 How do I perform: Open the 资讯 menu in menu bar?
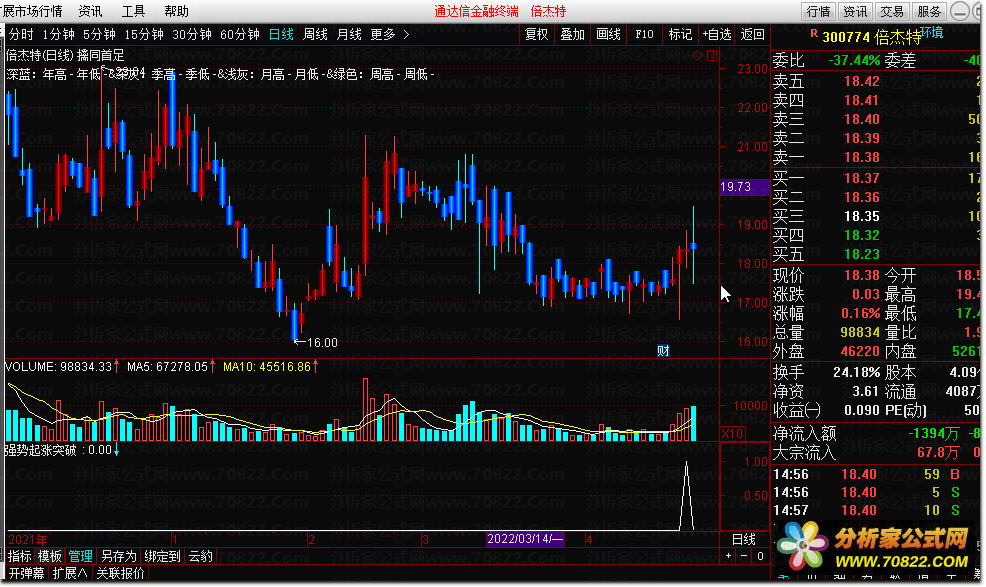pyautogui.click(x=90, y=11)
